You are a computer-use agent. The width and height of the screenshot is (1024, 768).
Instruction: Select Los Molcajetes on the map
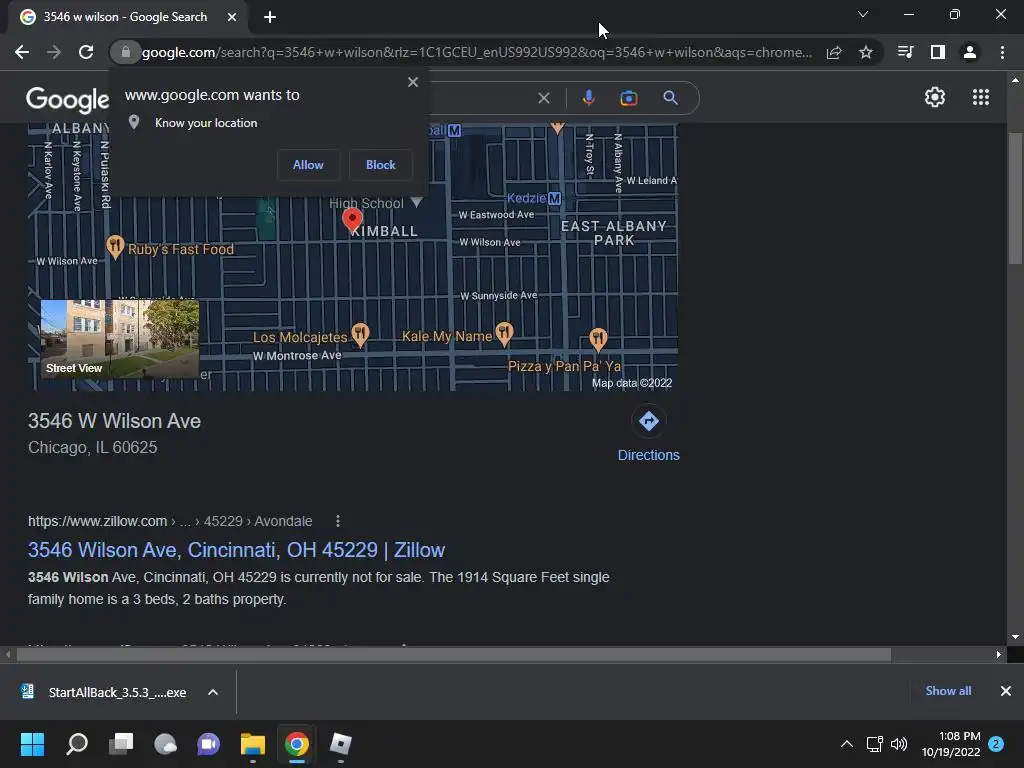[x=311, y=336]
